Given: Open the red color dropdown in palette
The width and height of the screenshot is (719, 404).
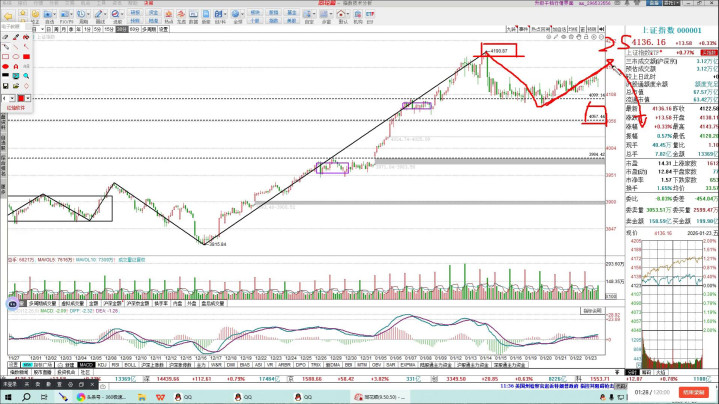Looking at the screenshot, I should 28,98.
